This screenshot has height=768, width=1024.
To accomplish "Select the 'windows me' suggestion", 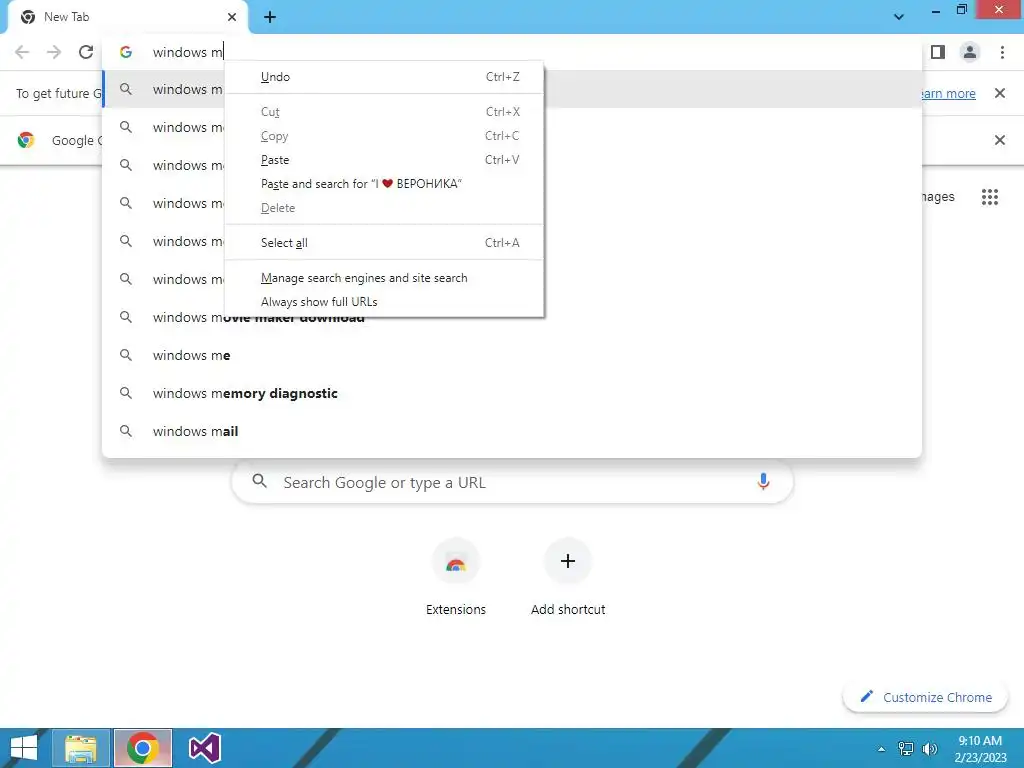I will [512, 355].
